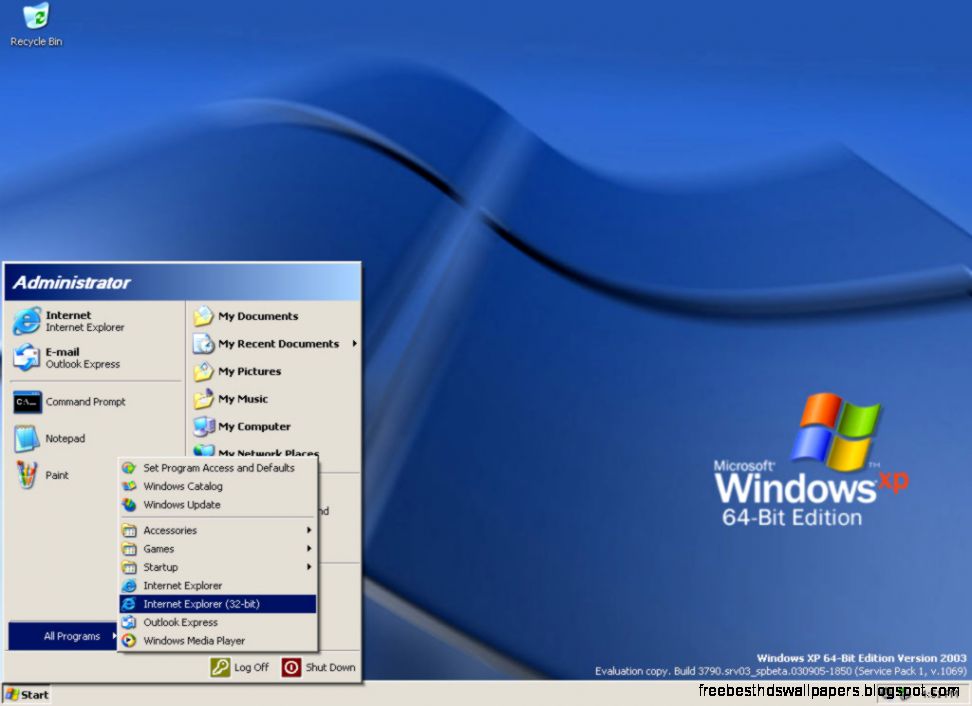972x706 pixels.
Task: Open My Documents text link
Action: [258, 316]
